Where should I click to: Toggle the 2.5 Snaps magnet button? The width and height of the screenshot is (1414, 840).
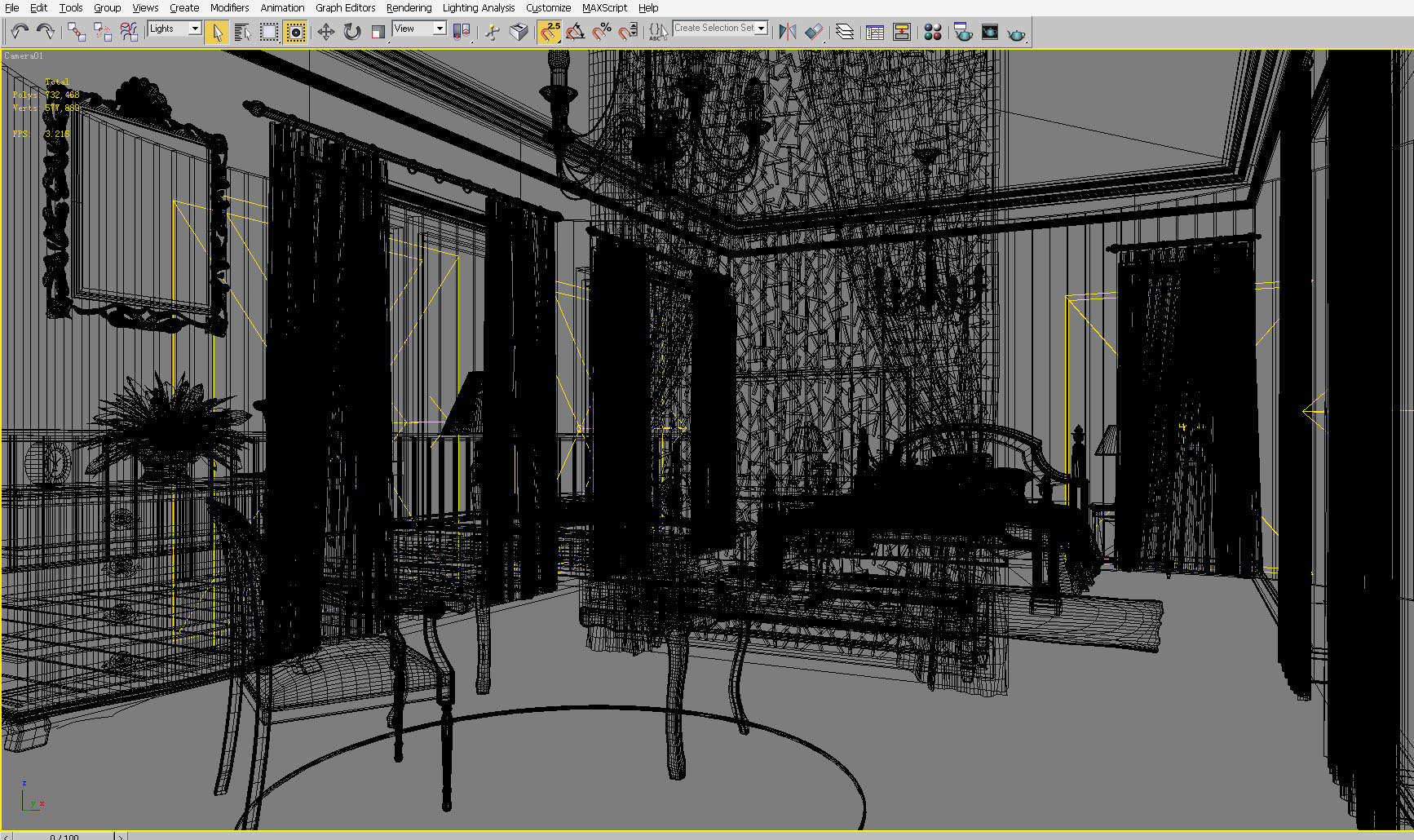pyautogui.click(x=550, y=32)
